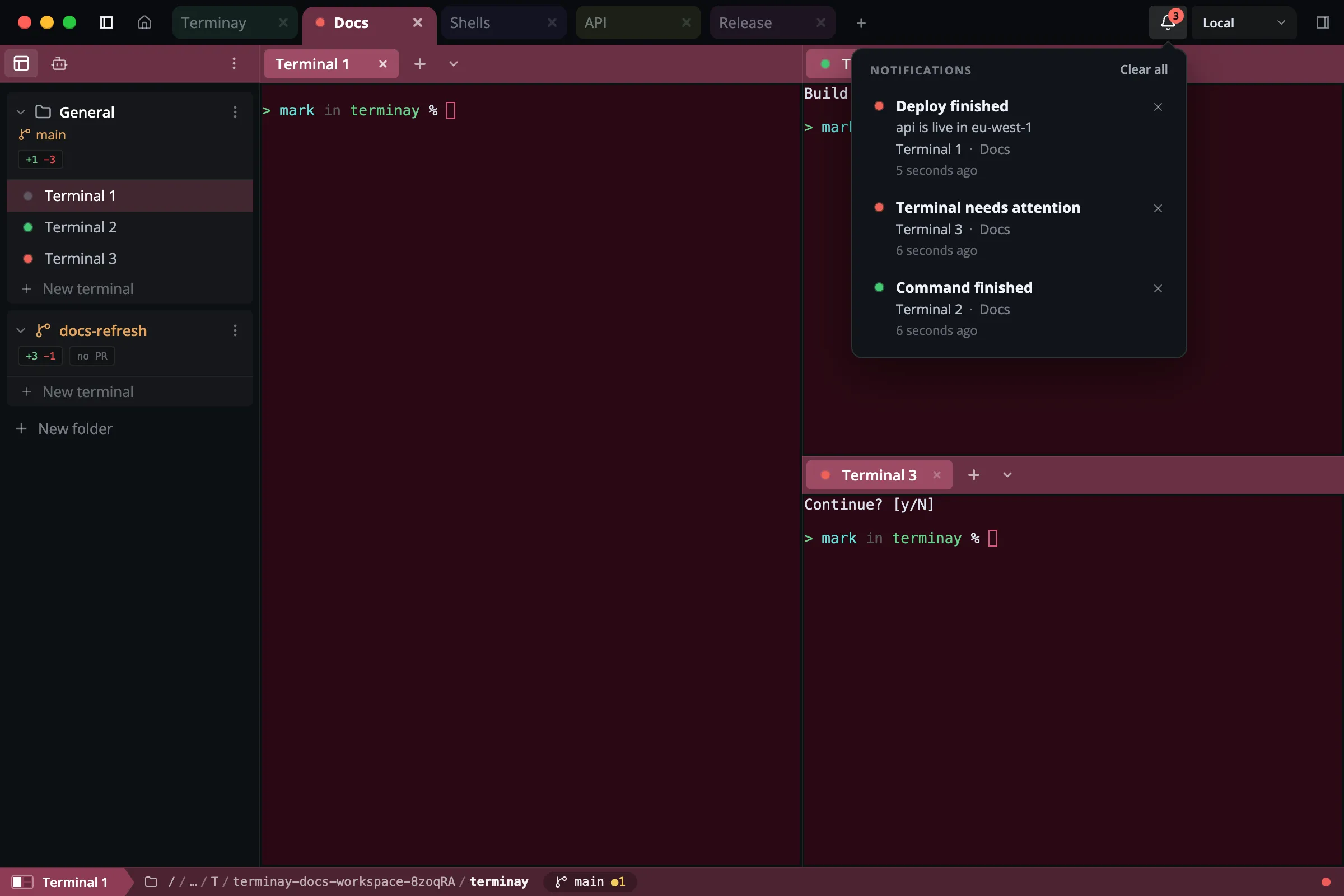Add New terminal under docs-refresh
The image size is (1344, 896).
click(x=130, y=391)
